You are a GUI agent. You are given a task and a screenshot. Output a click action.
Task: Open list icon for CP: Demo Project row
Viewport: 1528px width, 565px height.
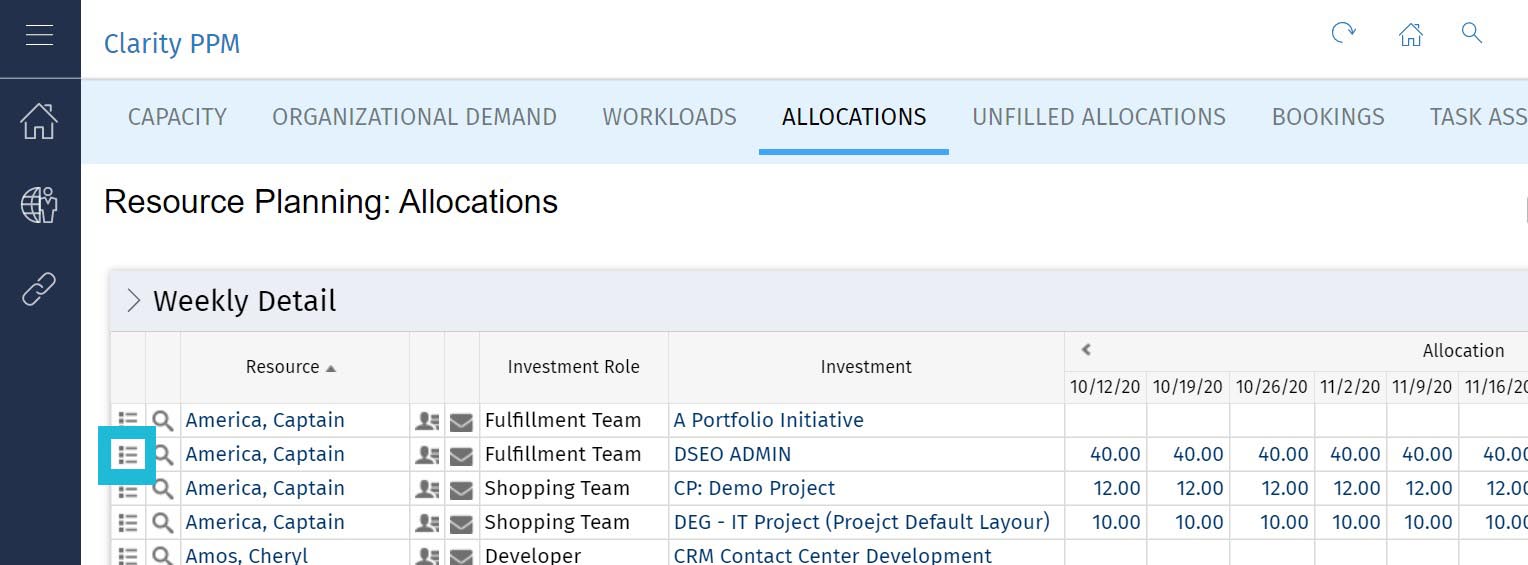tap(128, 490)
